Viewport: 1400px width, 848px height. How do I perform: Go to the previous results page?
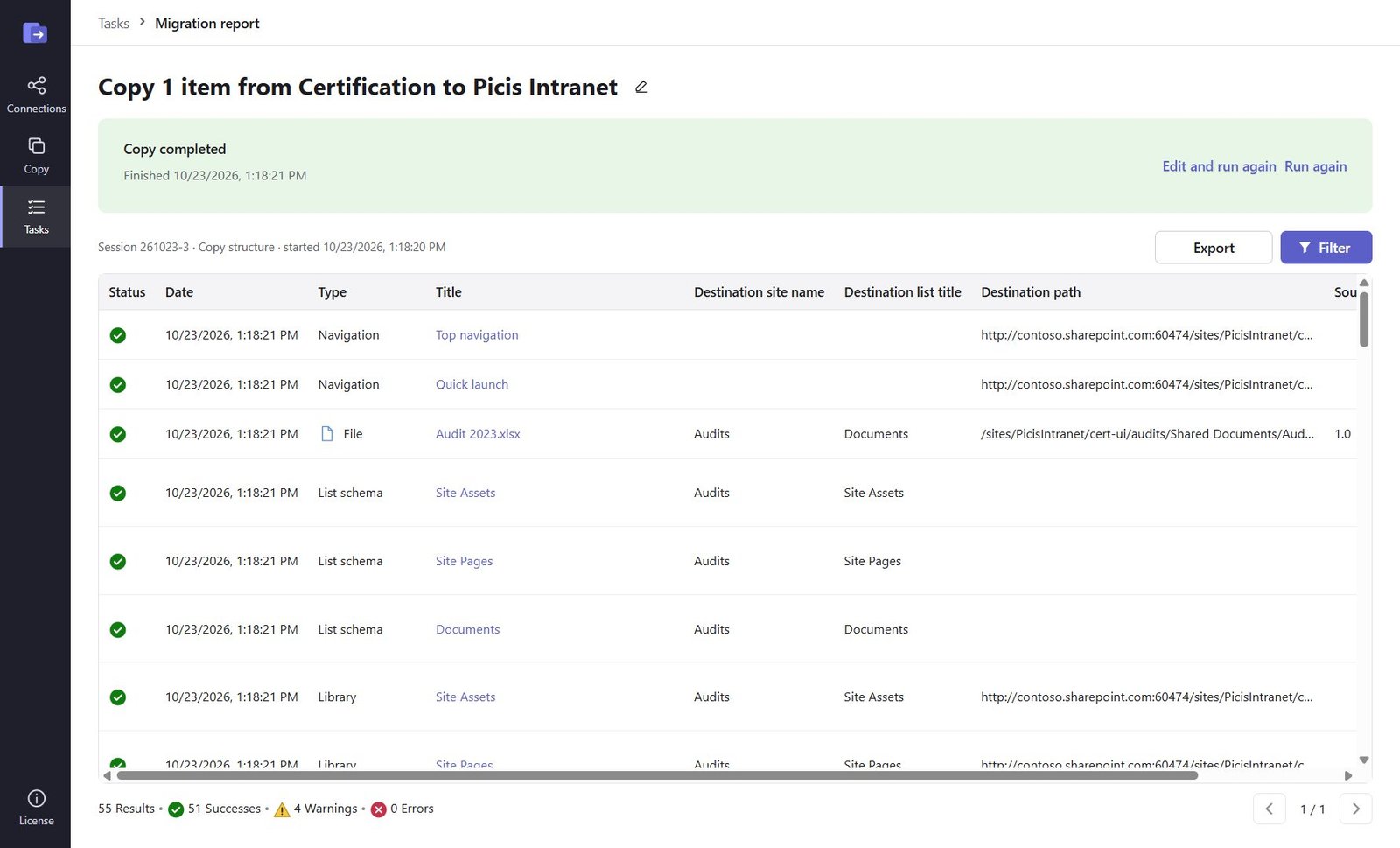point(1270,809)
